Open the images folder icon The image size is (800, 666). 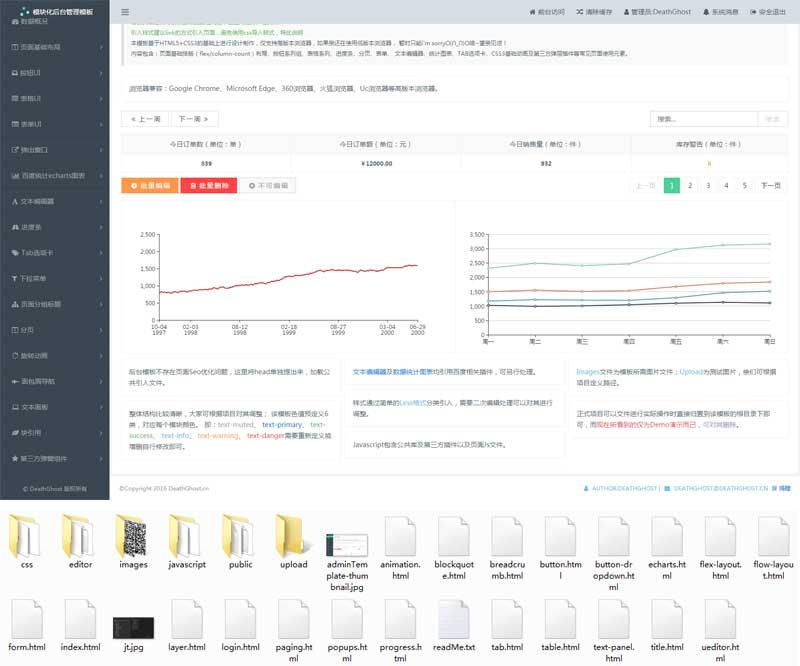(133, 535)
